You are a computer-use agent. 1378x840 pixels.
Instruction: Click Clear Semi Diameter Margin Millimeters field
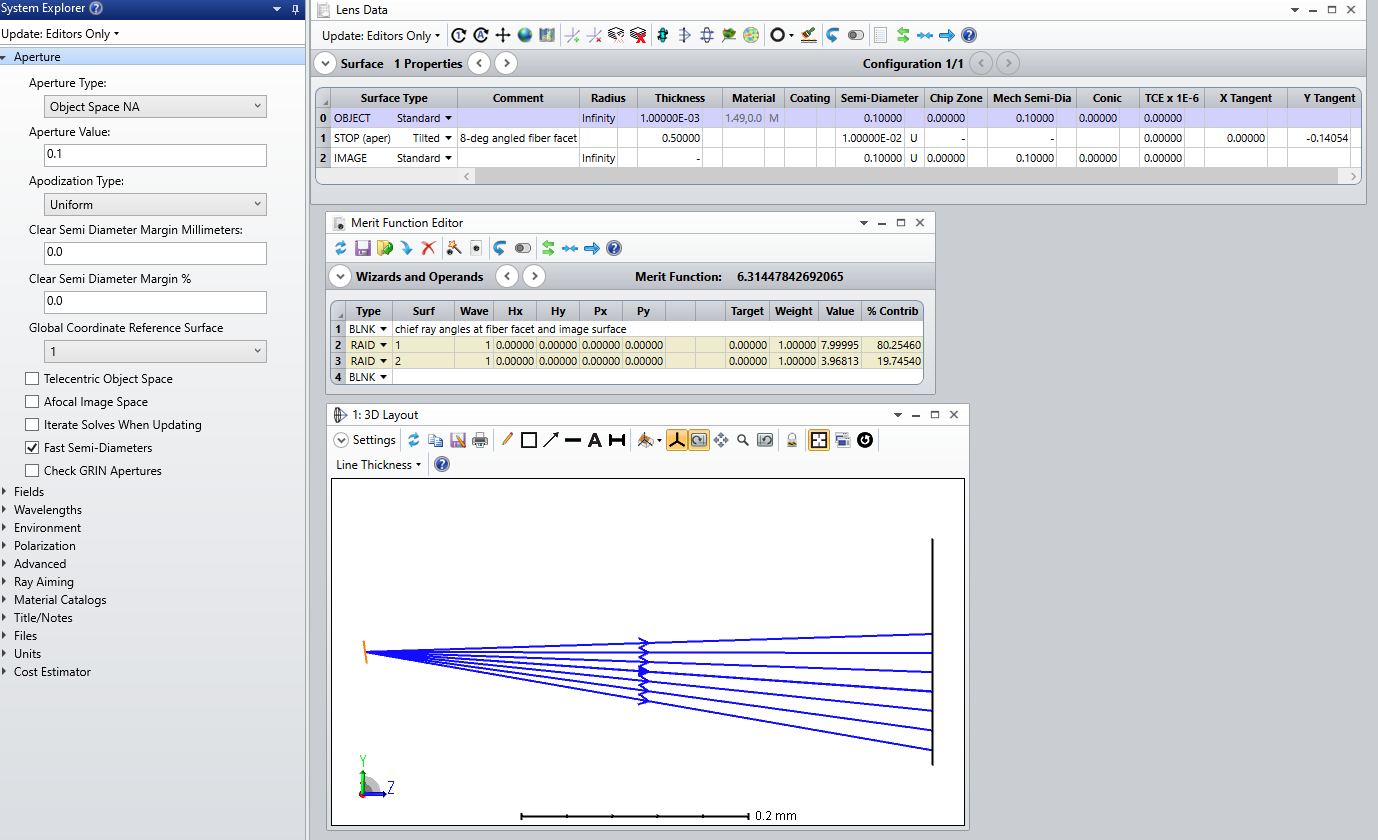tap(156, 253)
